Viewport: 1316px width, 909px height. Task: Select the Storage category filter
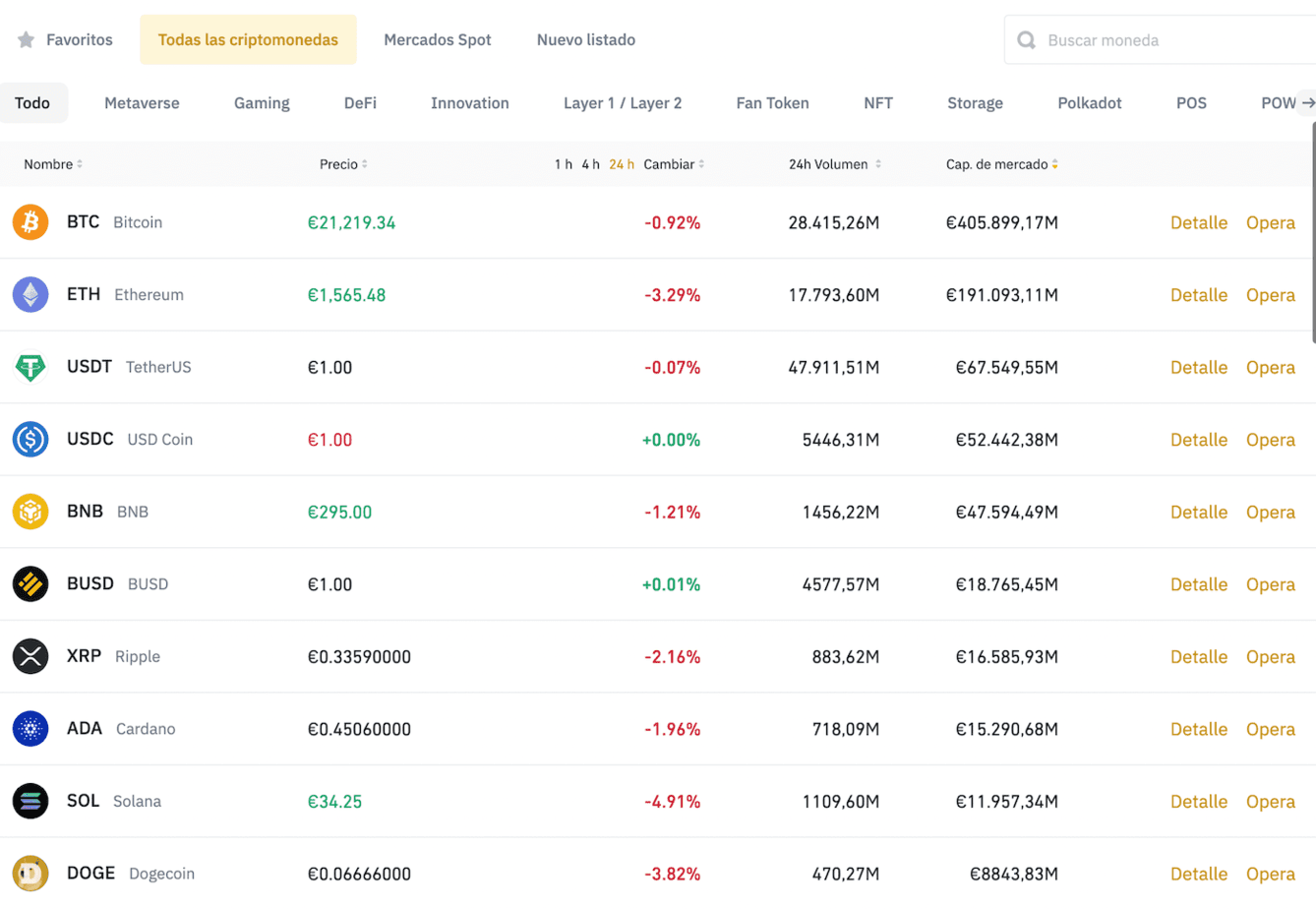coord(975,102)
